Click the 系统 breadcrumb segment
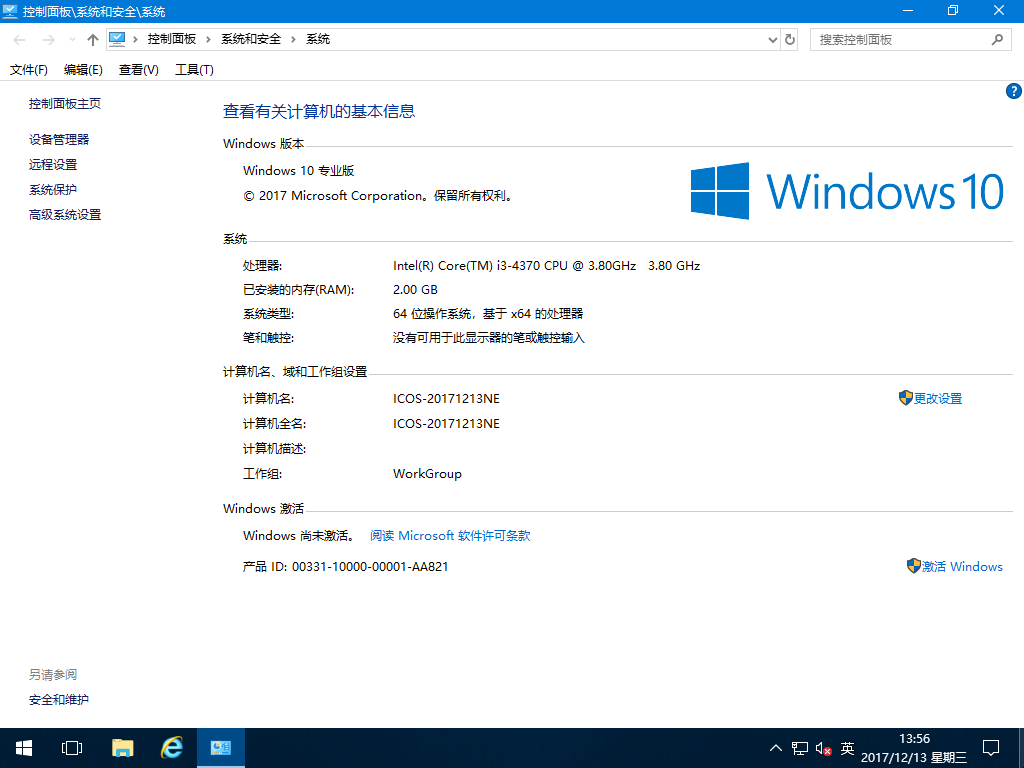The image size is (1024, 768). click(x=318, y=39)
